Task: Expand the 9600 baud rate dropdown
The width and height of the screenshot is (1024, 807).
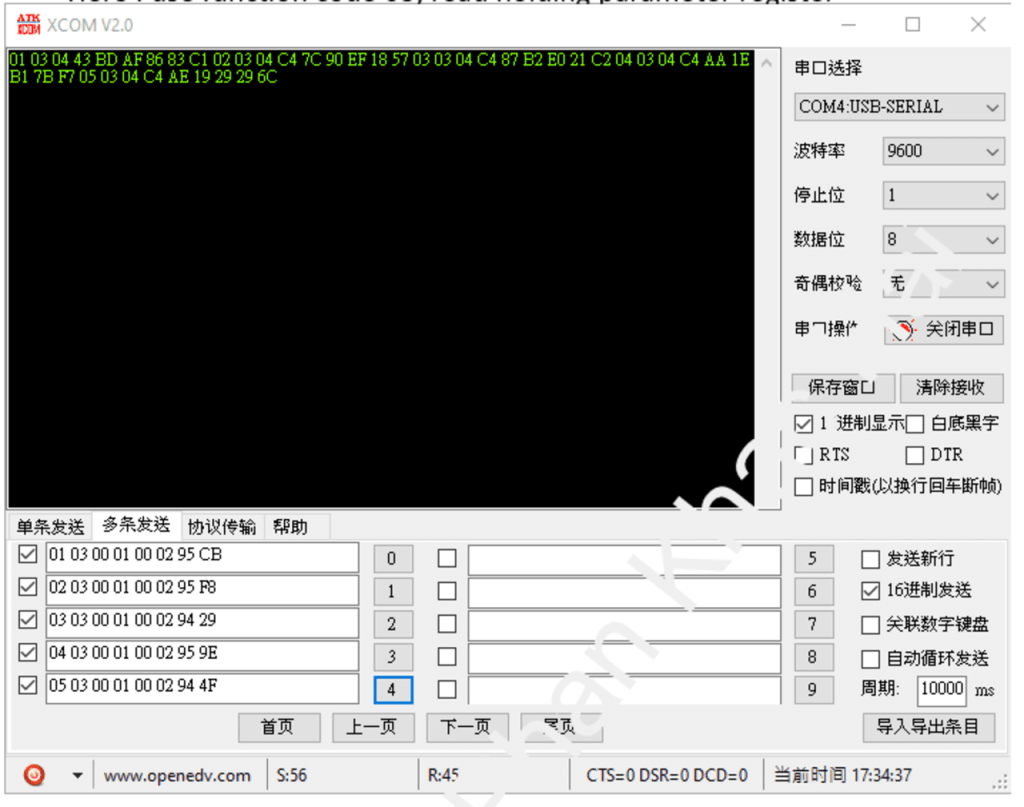Action: 943,152
